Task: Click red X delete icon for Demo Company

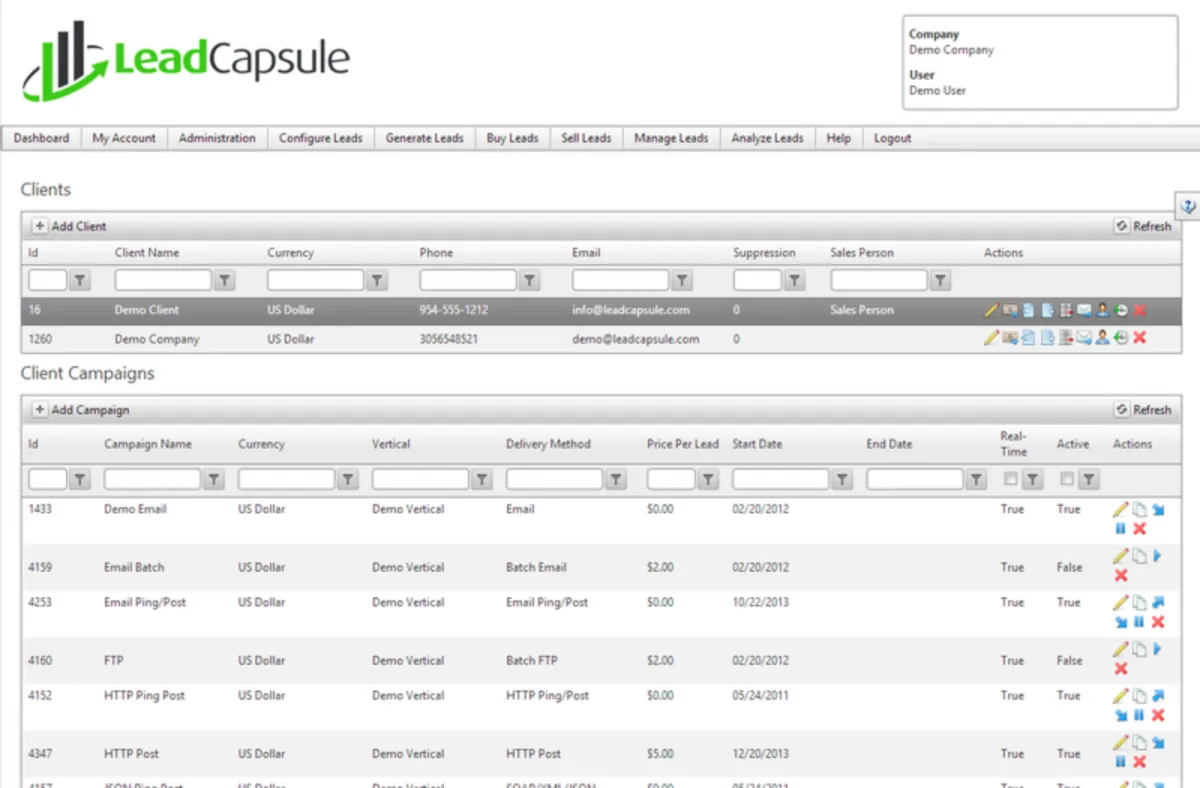Action: tap(1139, 338)
